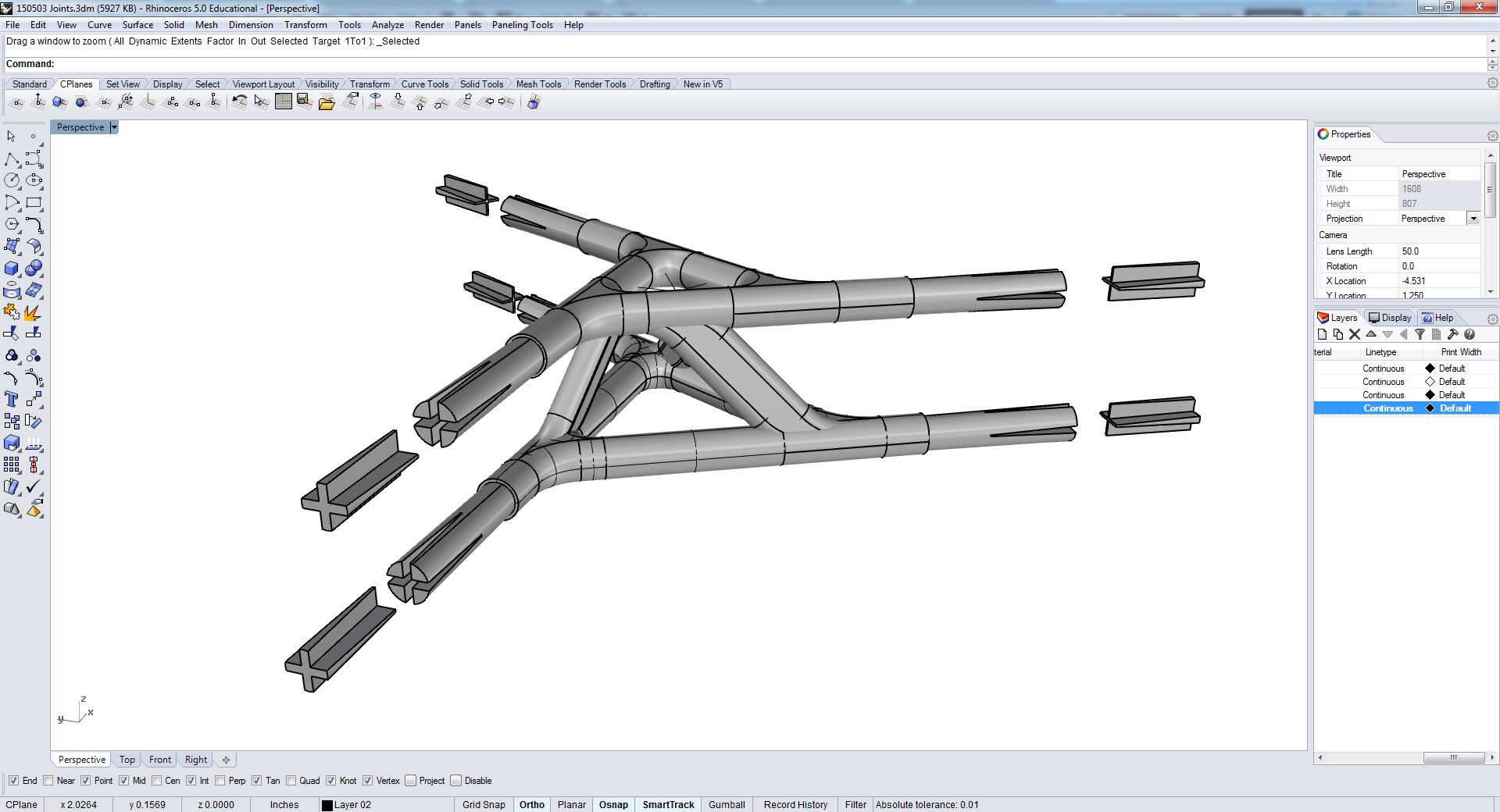The height and width of the screenshot is (812, 1500).
Task: Enable the Project osnap checkbox
Action: 410,781
